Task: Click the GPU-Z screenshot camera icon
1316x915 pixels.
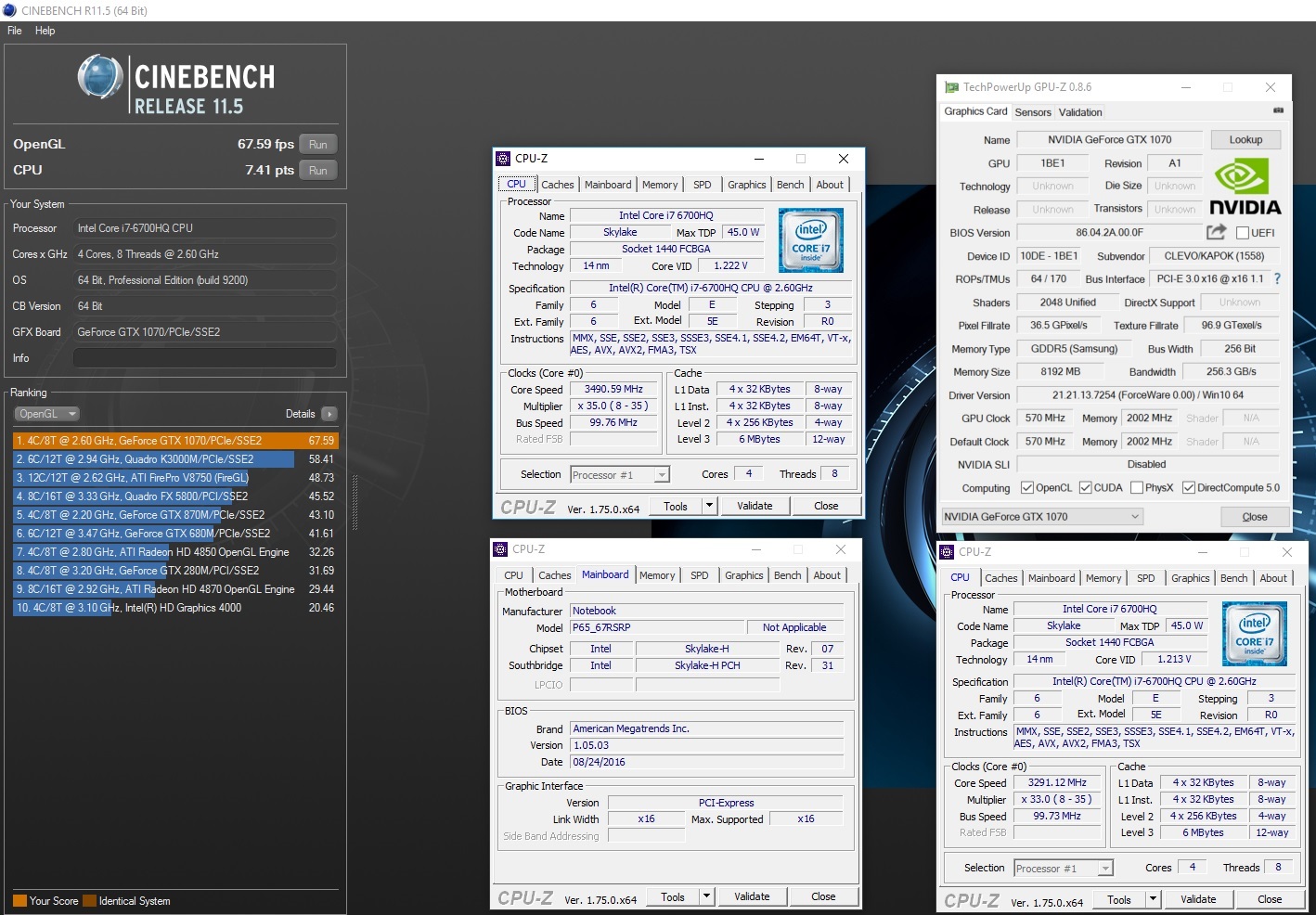Action: point(1278,110)
